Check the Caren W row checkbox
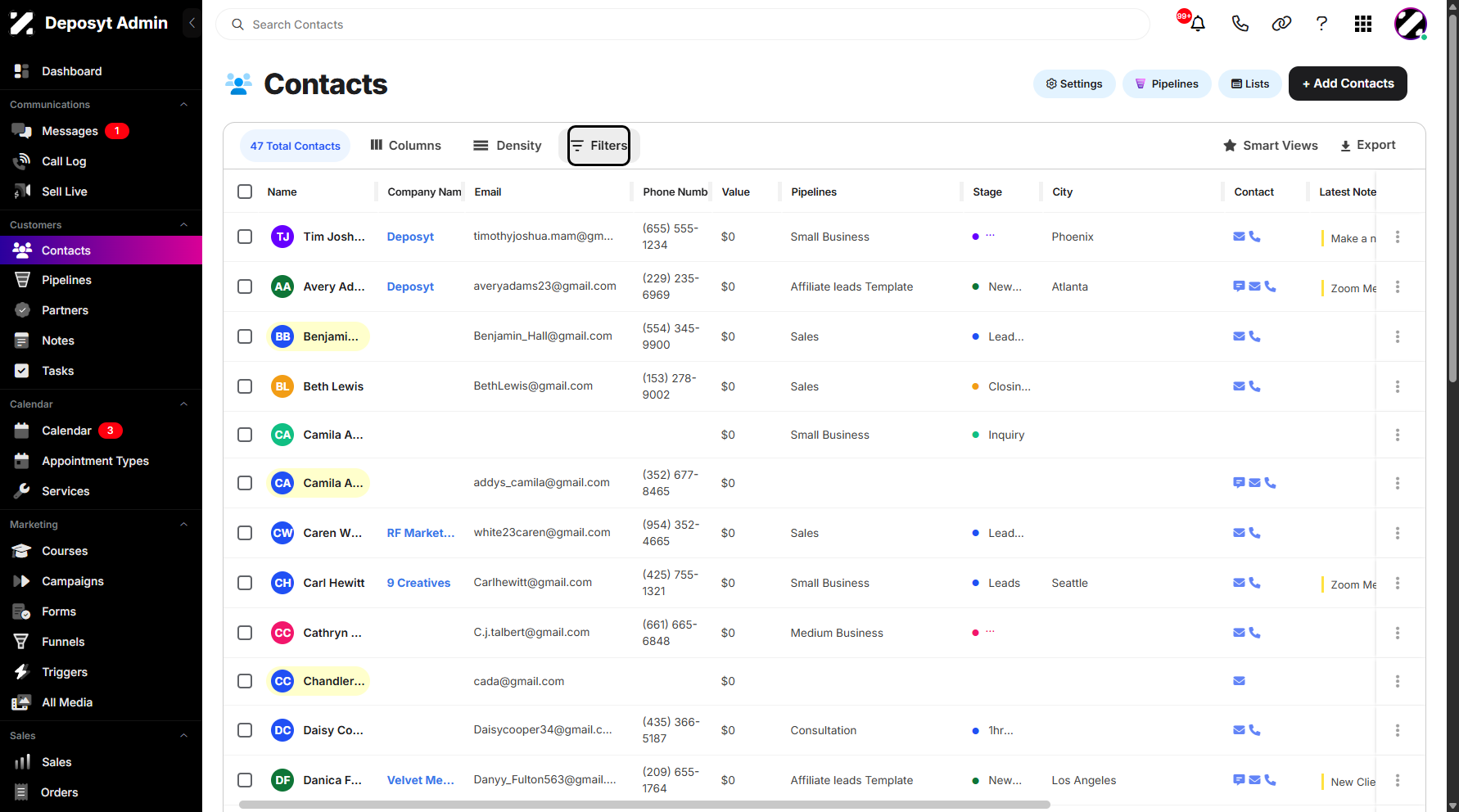Screen dimensions: 1459x812 pyautogui.click(x=245, y=533)
